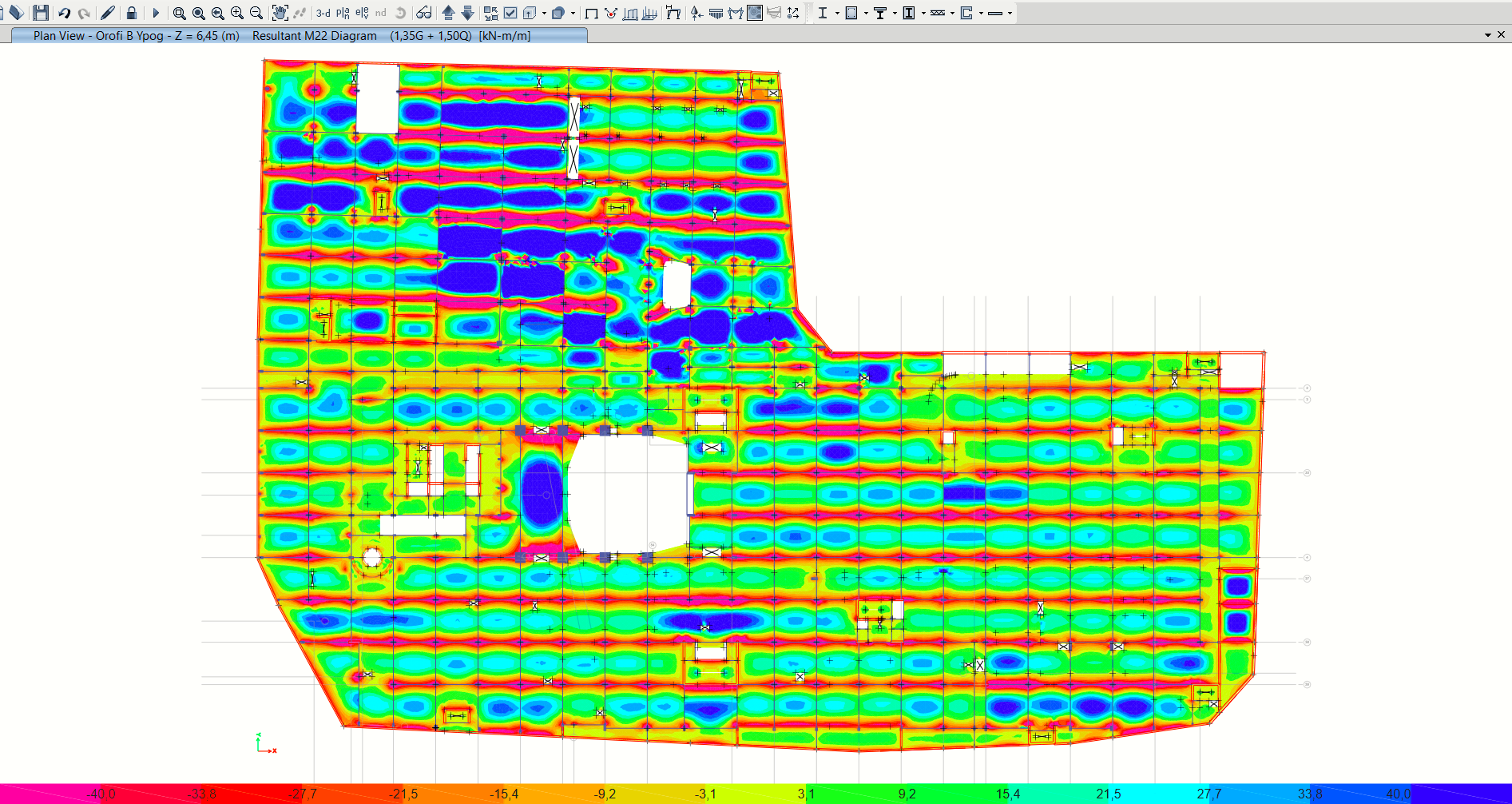
Task: Open the window list dropdown arrow
Action: (x=1488, y=35)
